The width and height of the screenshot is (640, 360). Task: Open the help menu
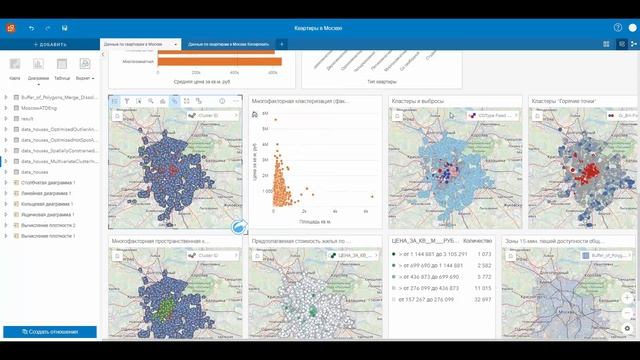click(x=618, y=28)
